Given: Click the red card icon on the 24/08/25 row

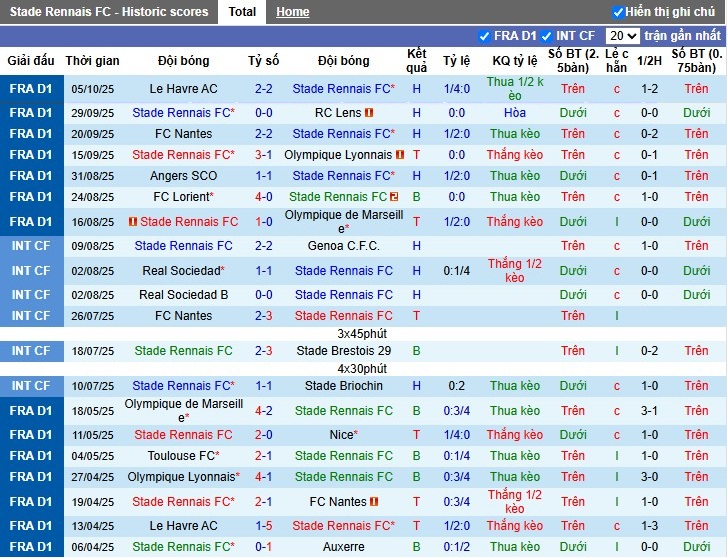Looking at the screenshot, I should (395, 197).
